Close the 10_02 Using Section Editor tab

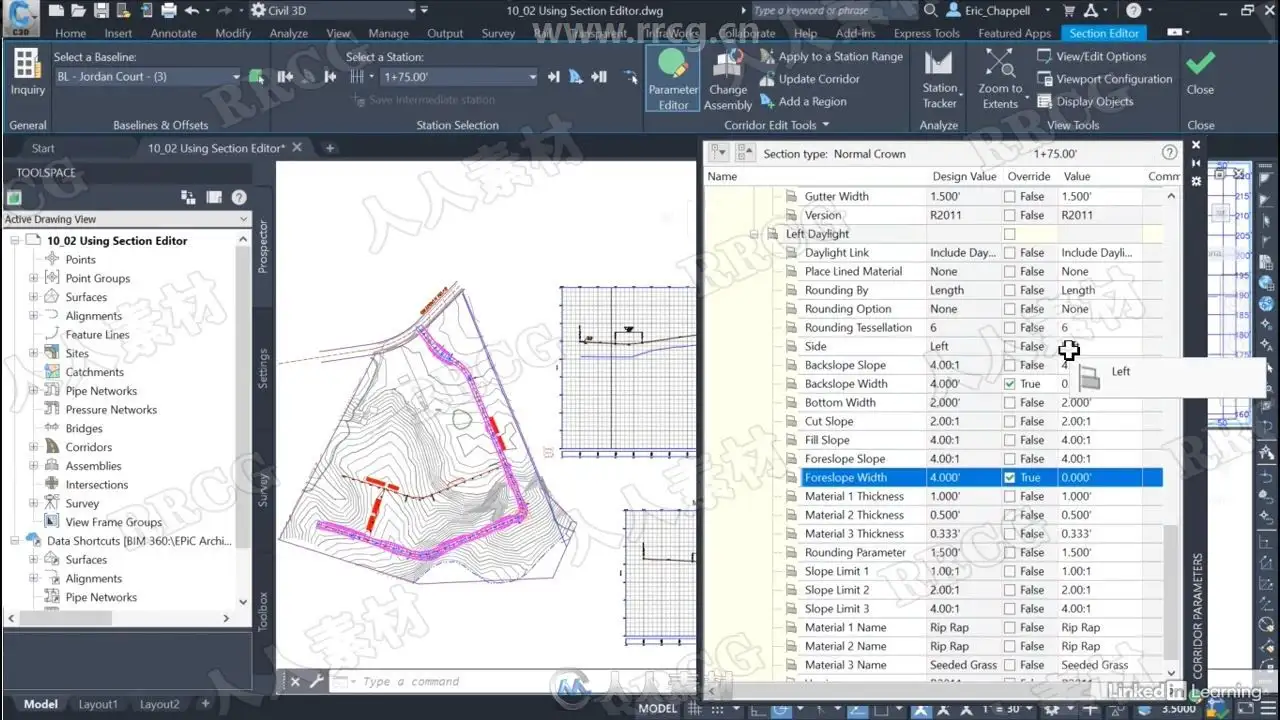click(x=297, y=148)
